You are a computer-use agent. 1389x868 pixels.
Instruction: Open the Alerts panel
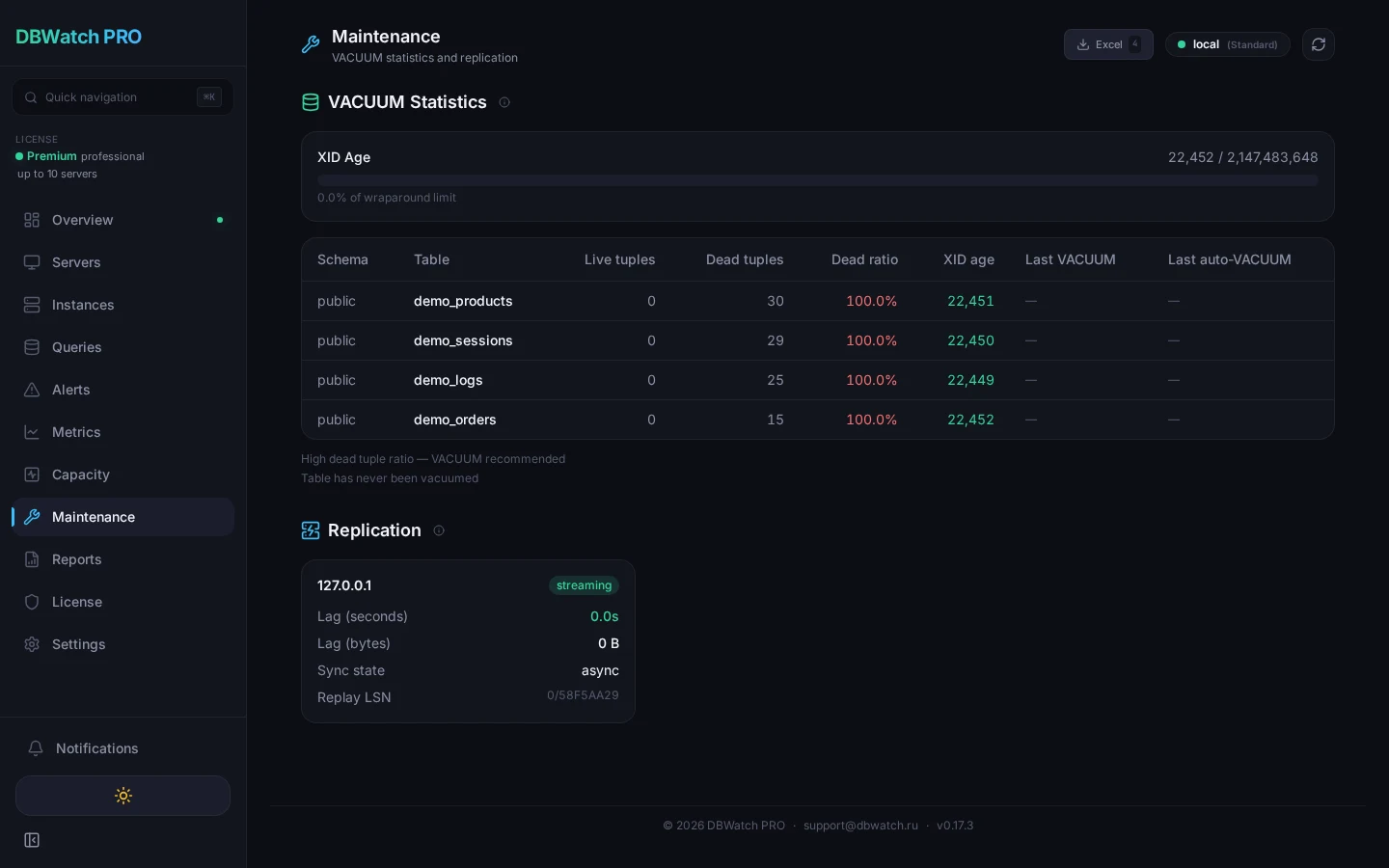[70, 390]
